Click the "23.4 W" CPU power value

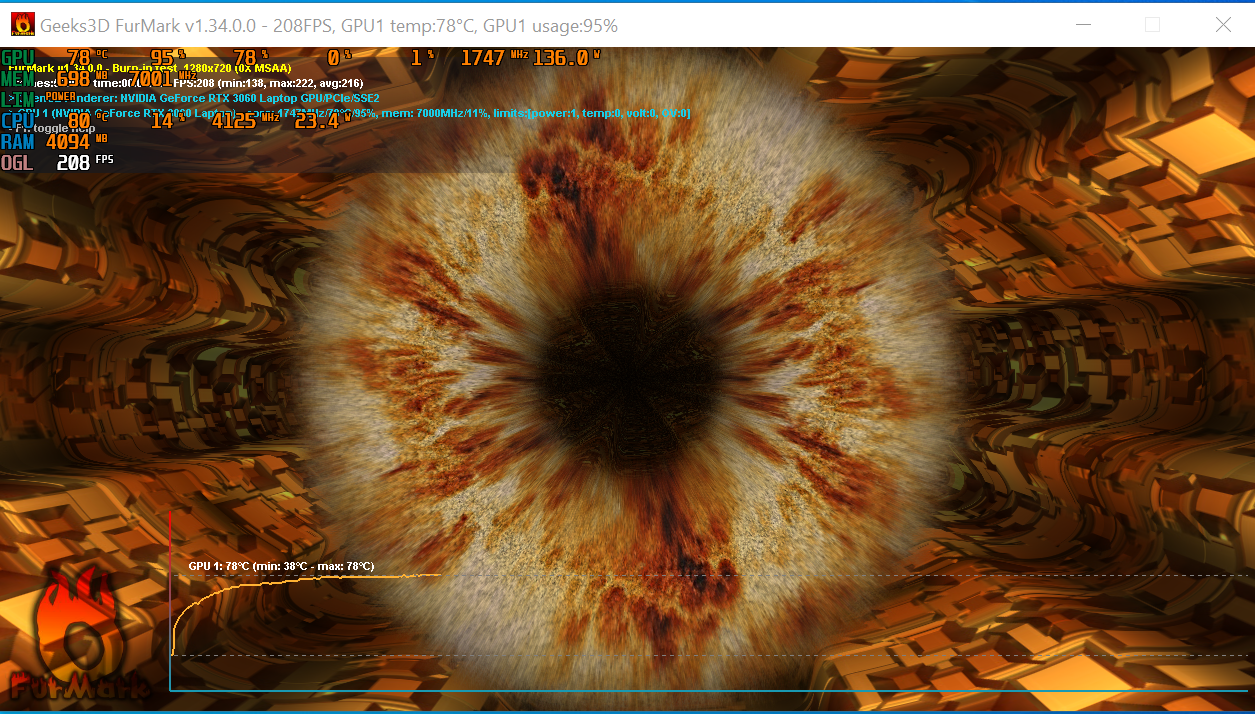(322, 121)
